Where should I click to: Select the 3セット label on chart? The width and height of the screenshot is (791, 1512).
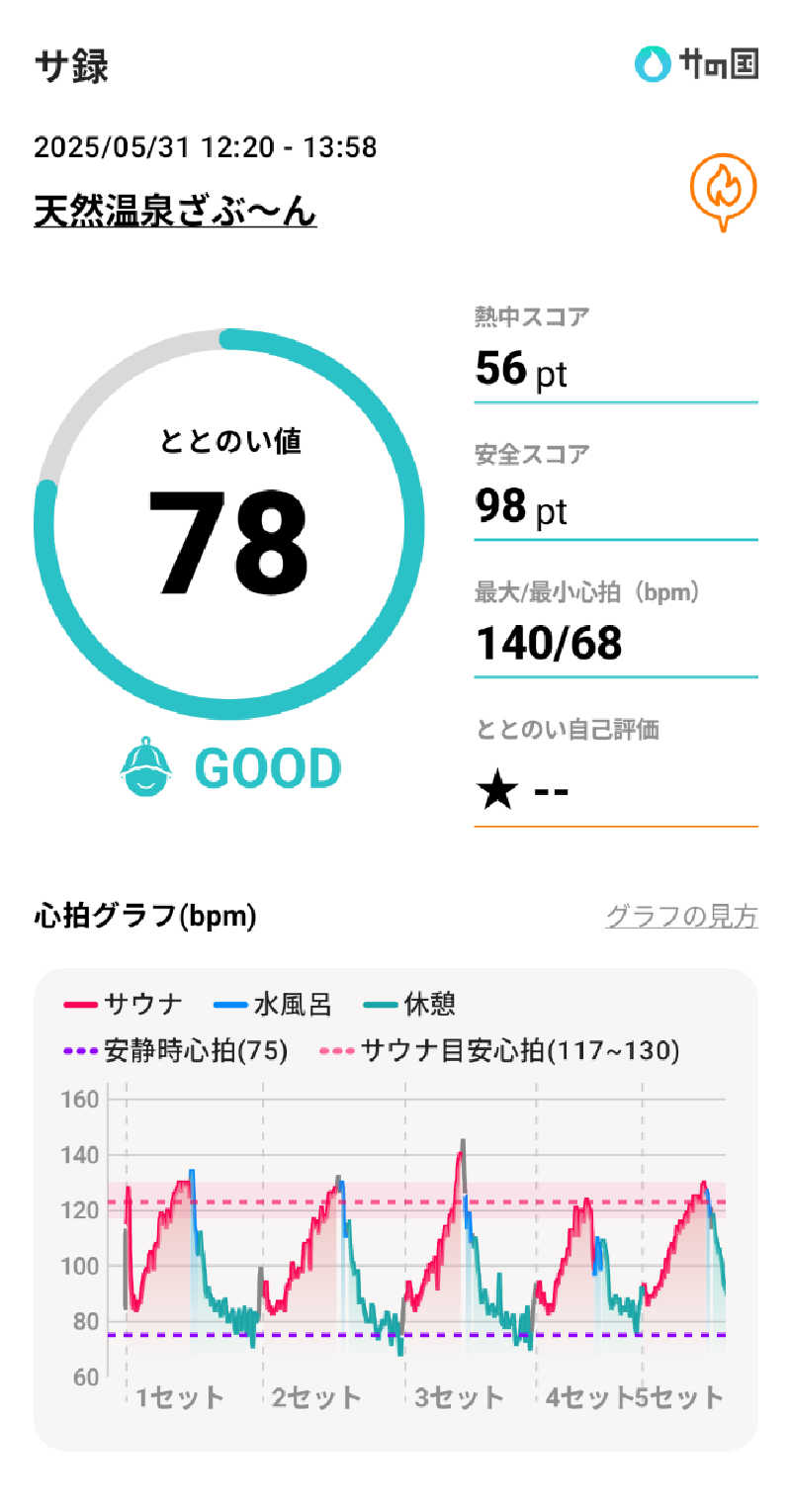(459, 1397)
